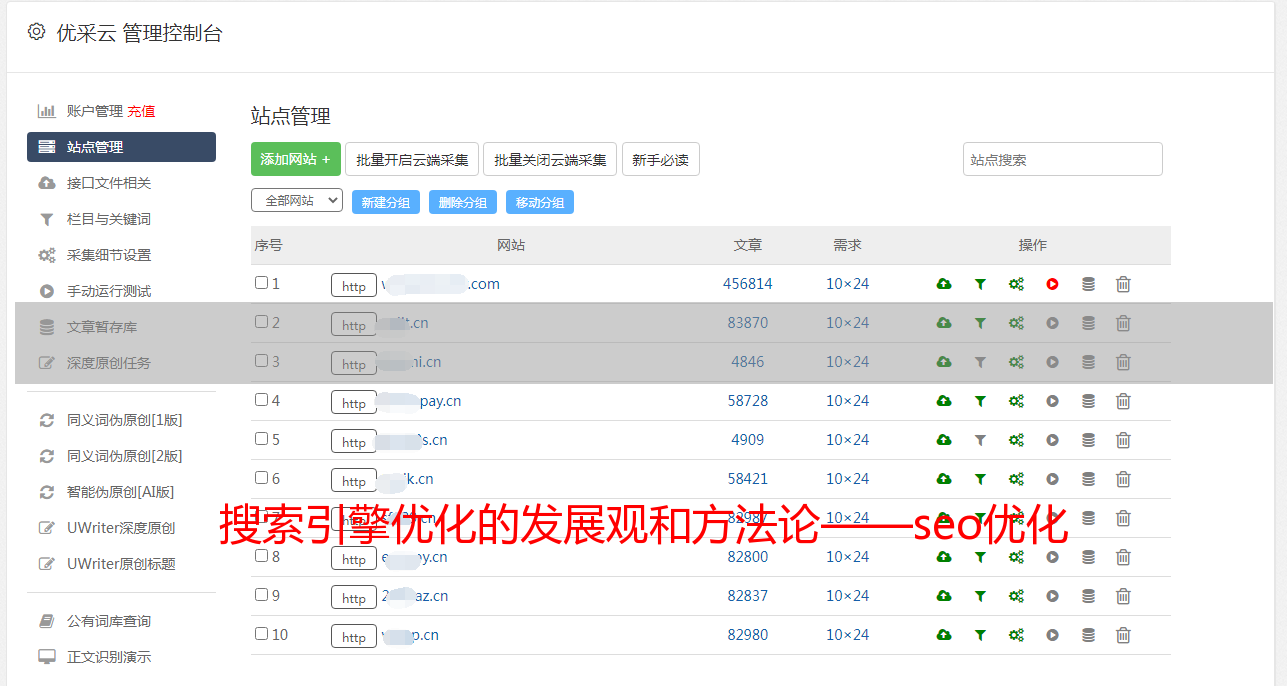Click the gear icon beside 优采云 管理控制台

(x=36, y=32)
